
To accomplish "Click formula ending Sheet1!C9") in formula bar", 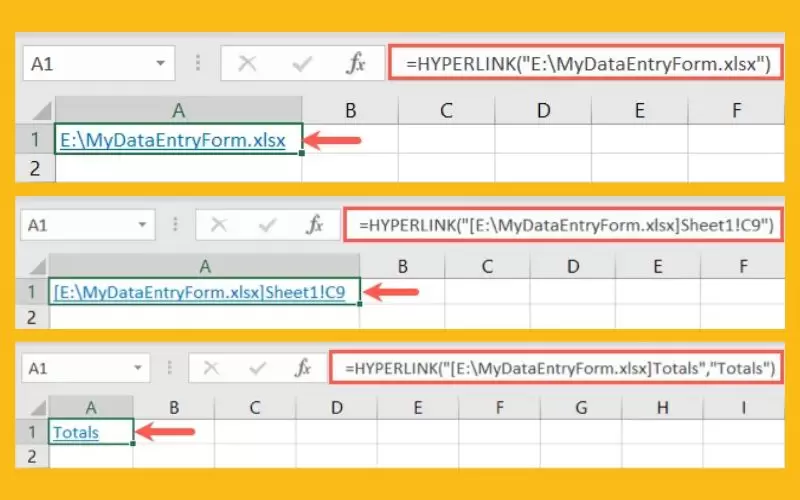I will (x=564, y=224).
